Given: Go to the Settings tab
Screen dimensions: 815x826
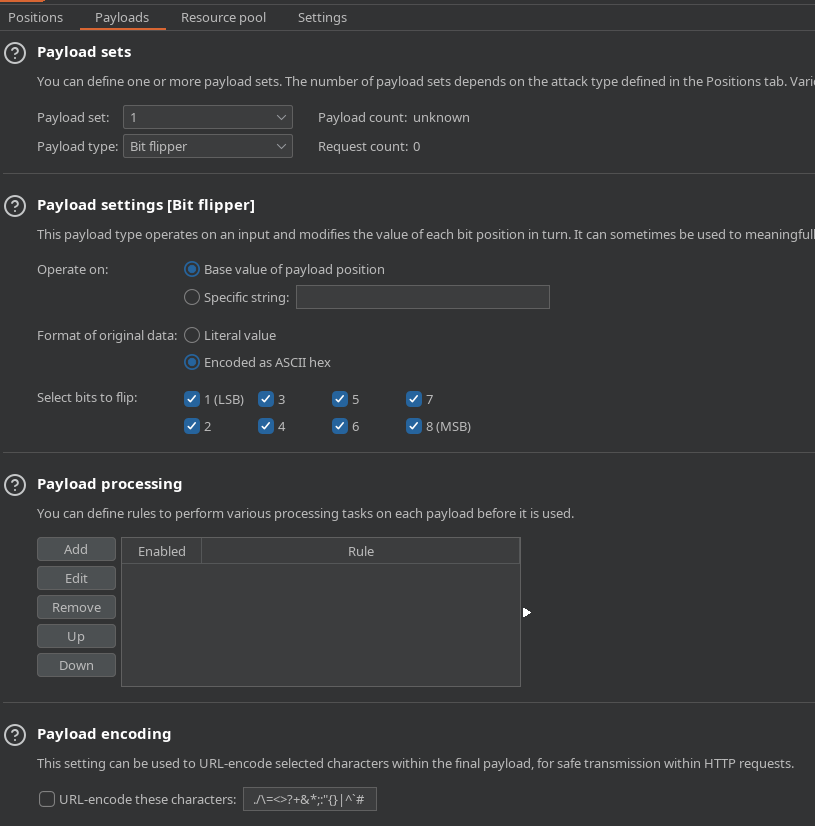Looking at the screenshot, I should click(322, 17).
